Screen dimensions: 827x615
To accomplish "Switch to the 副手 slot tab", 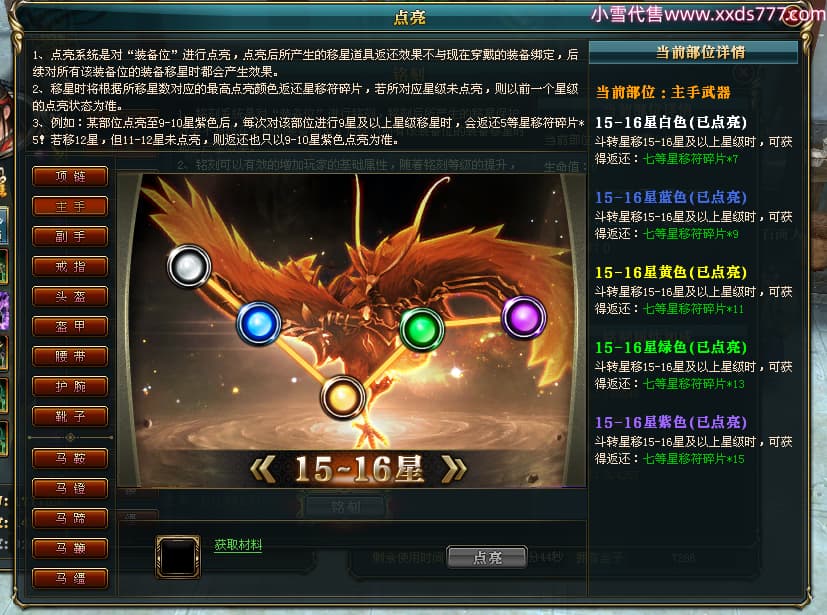I will click(70, 236).
